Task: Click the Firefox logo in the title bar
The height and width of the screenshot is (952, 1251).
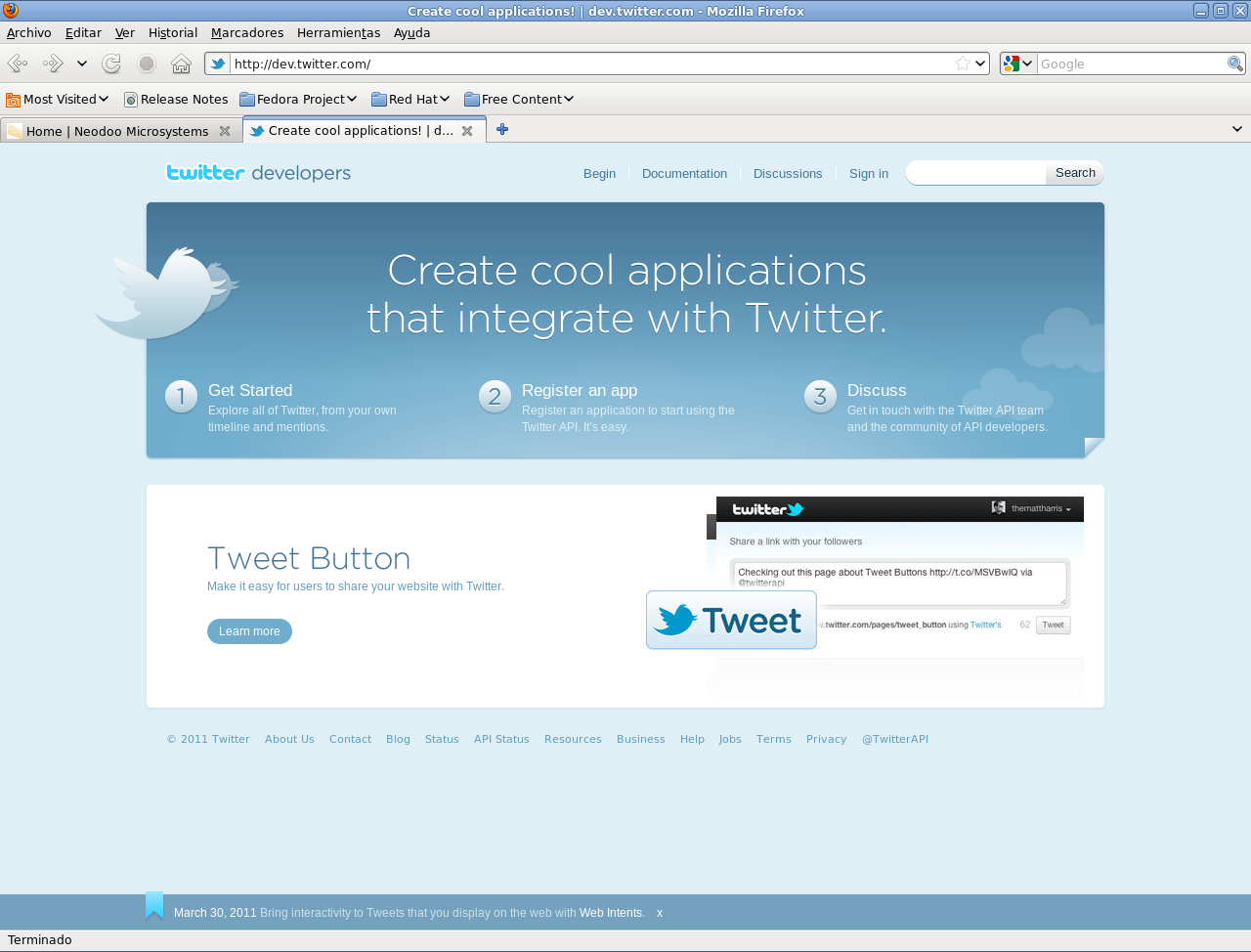Action: click(x=11, y=11)
